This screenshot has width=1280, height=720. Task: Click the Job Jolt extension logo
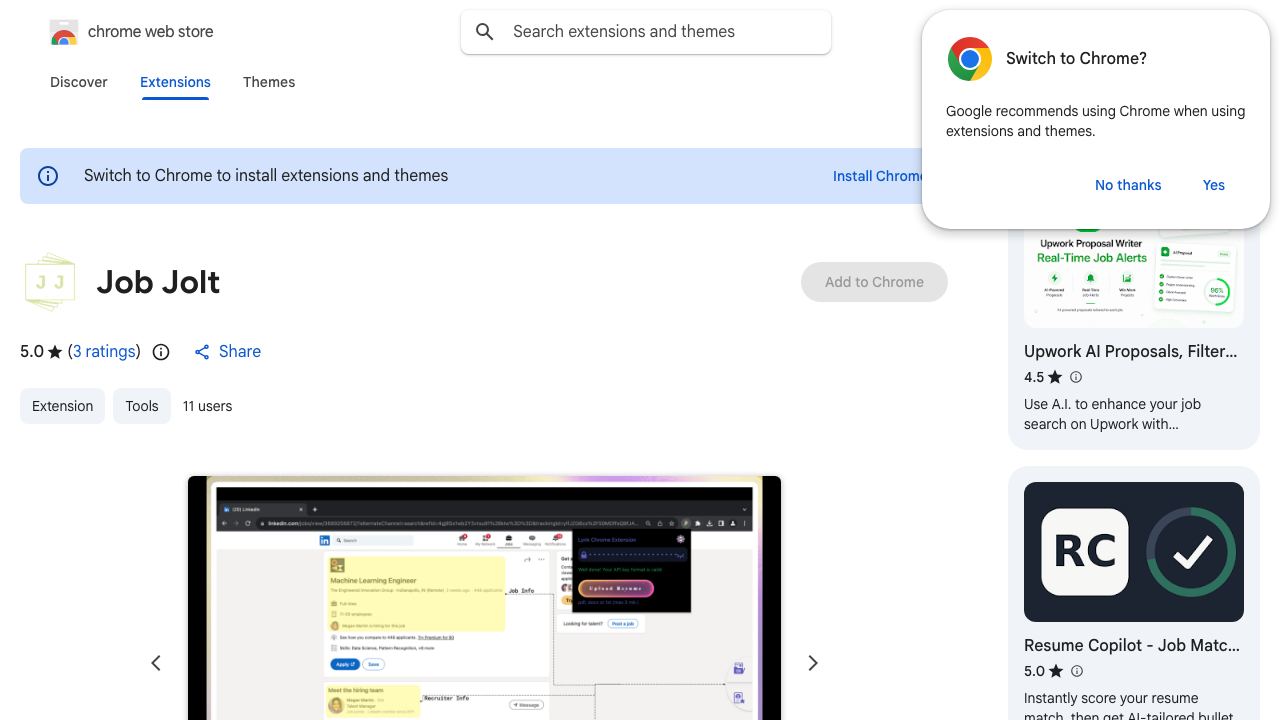click(50, 282)
